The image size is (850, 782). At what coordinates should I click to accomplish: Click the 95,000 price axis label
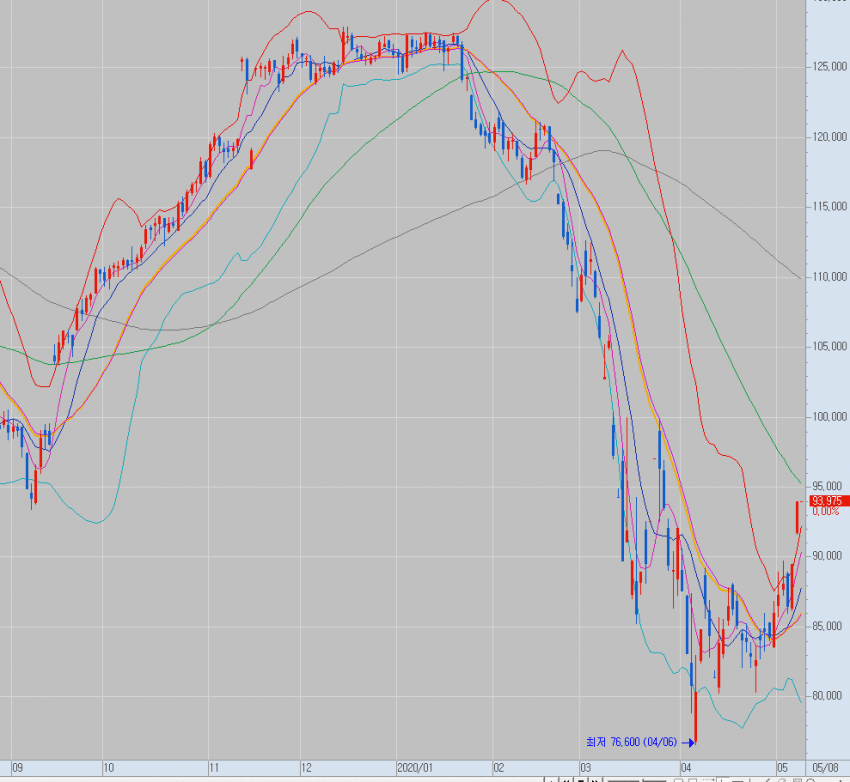829,486
